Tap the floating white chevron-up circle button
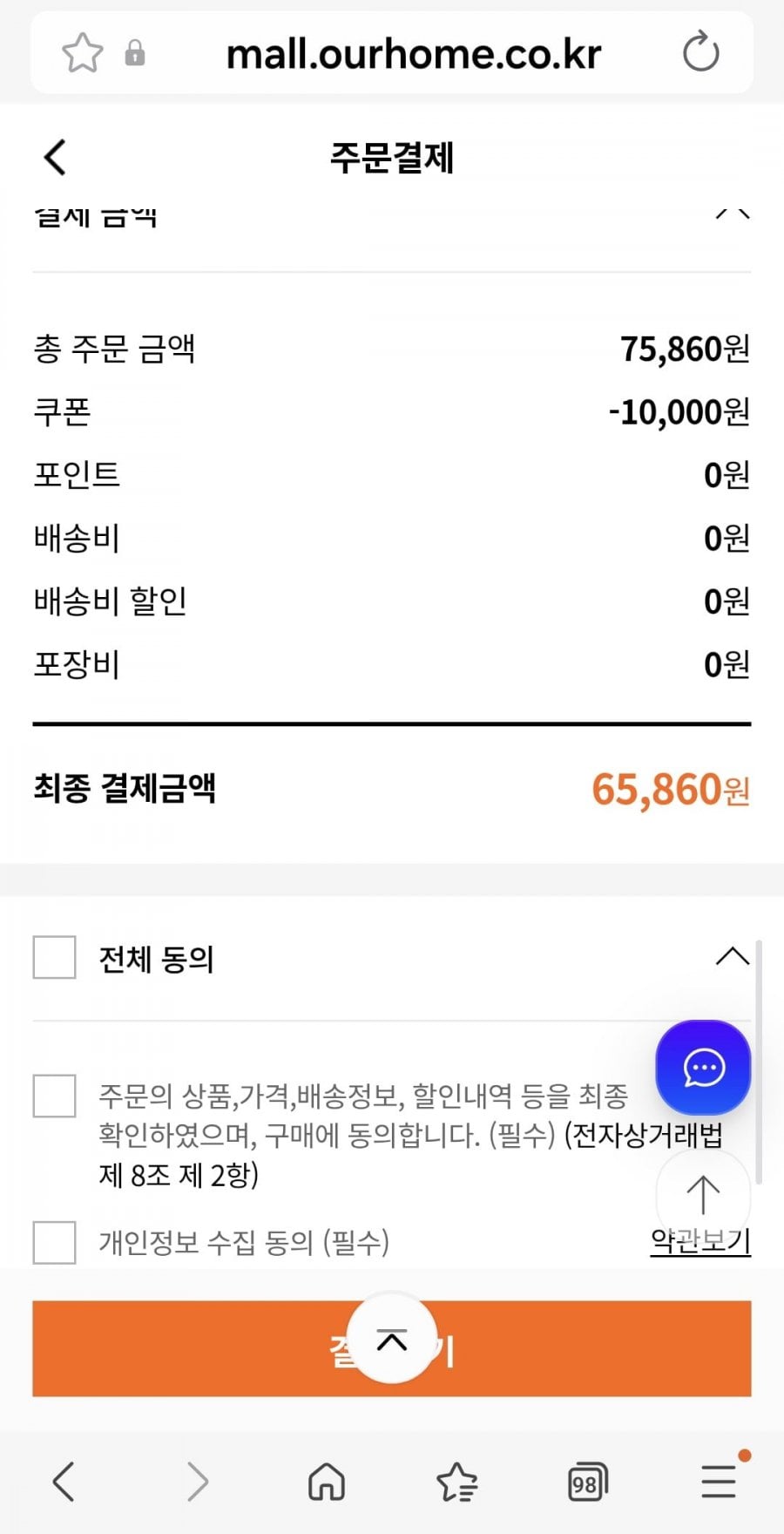This screenshot has height=1534, width=784. tap(392, 1340)
